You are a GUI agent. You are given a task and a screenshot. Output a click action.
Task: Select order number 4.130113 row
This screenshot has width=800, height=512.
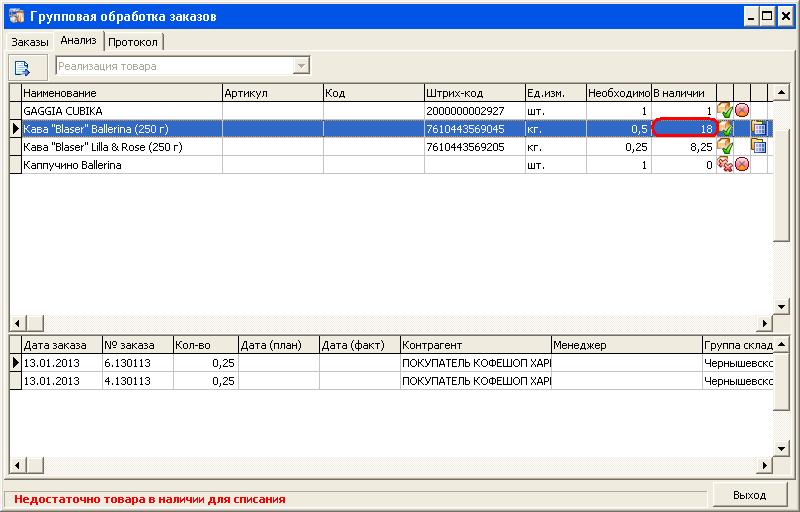136,381
